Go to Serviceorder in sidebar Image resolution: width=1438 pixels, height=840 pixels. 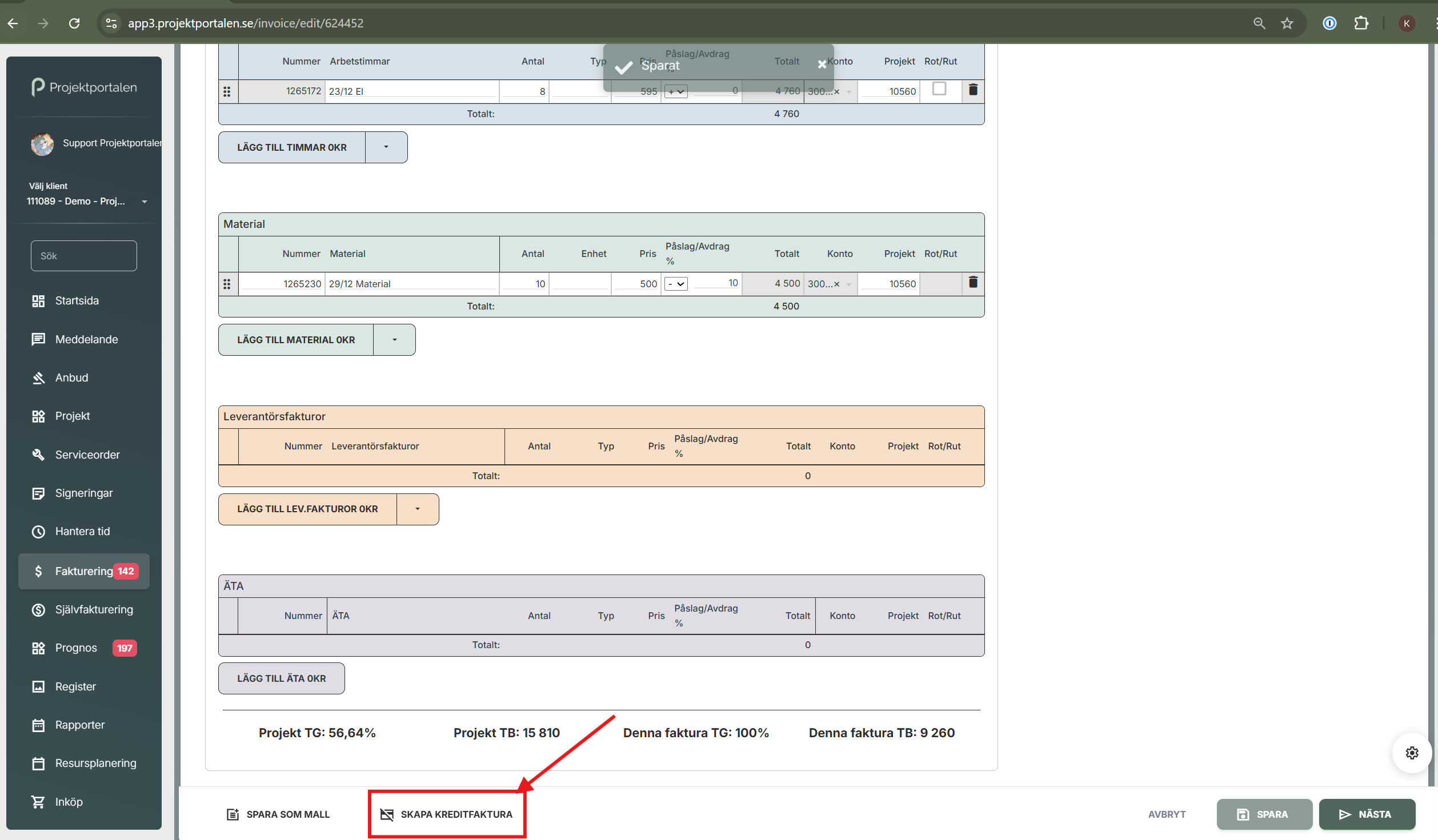[x=87, y=455]
